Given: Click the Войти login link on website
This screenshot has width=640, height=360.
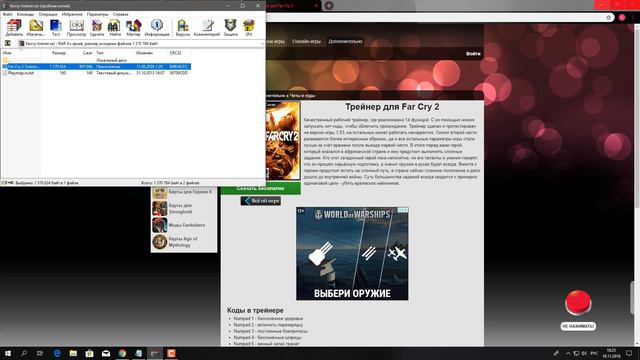Looking at the screenshot, I should pos(473,53).
